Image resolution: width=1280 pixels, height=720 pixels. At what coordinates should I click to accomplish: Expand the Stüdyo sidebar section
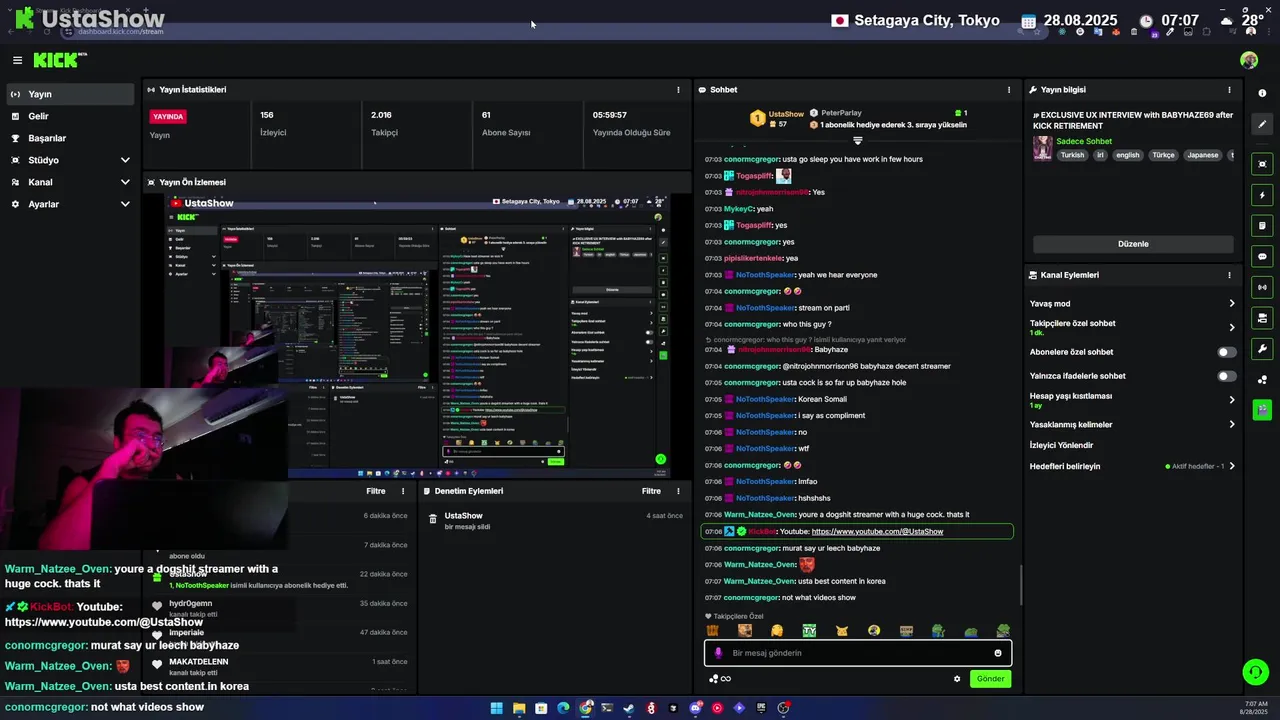(x=70, y=160)
